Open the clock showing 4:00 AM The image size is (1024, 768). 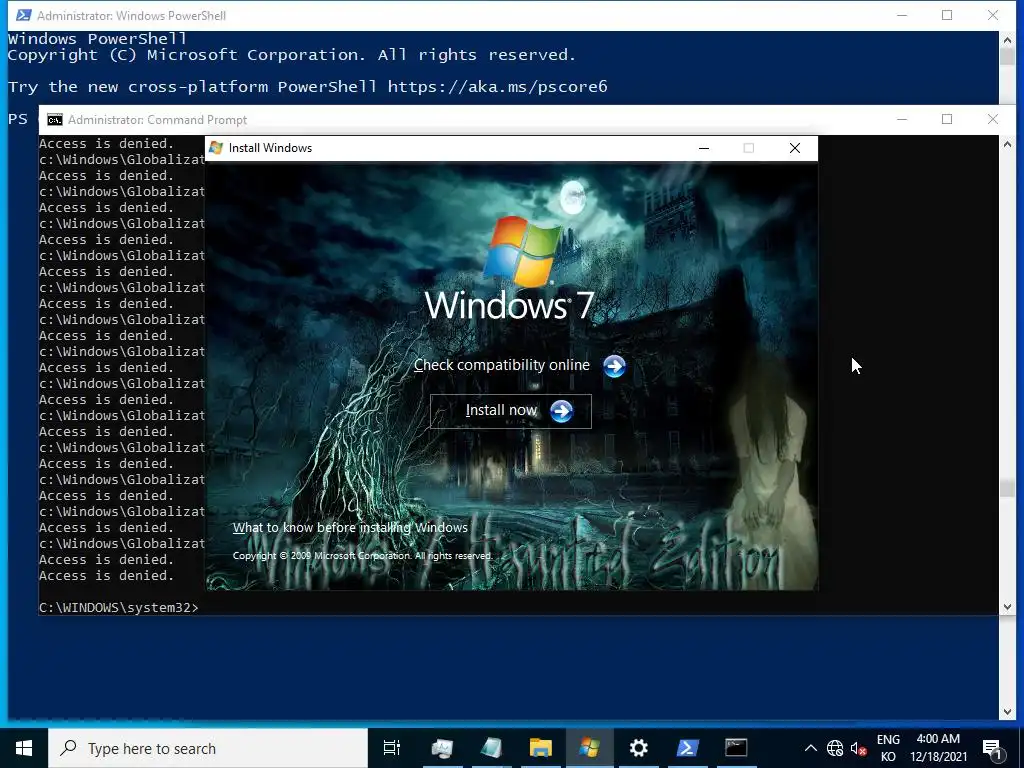[938, 748]
